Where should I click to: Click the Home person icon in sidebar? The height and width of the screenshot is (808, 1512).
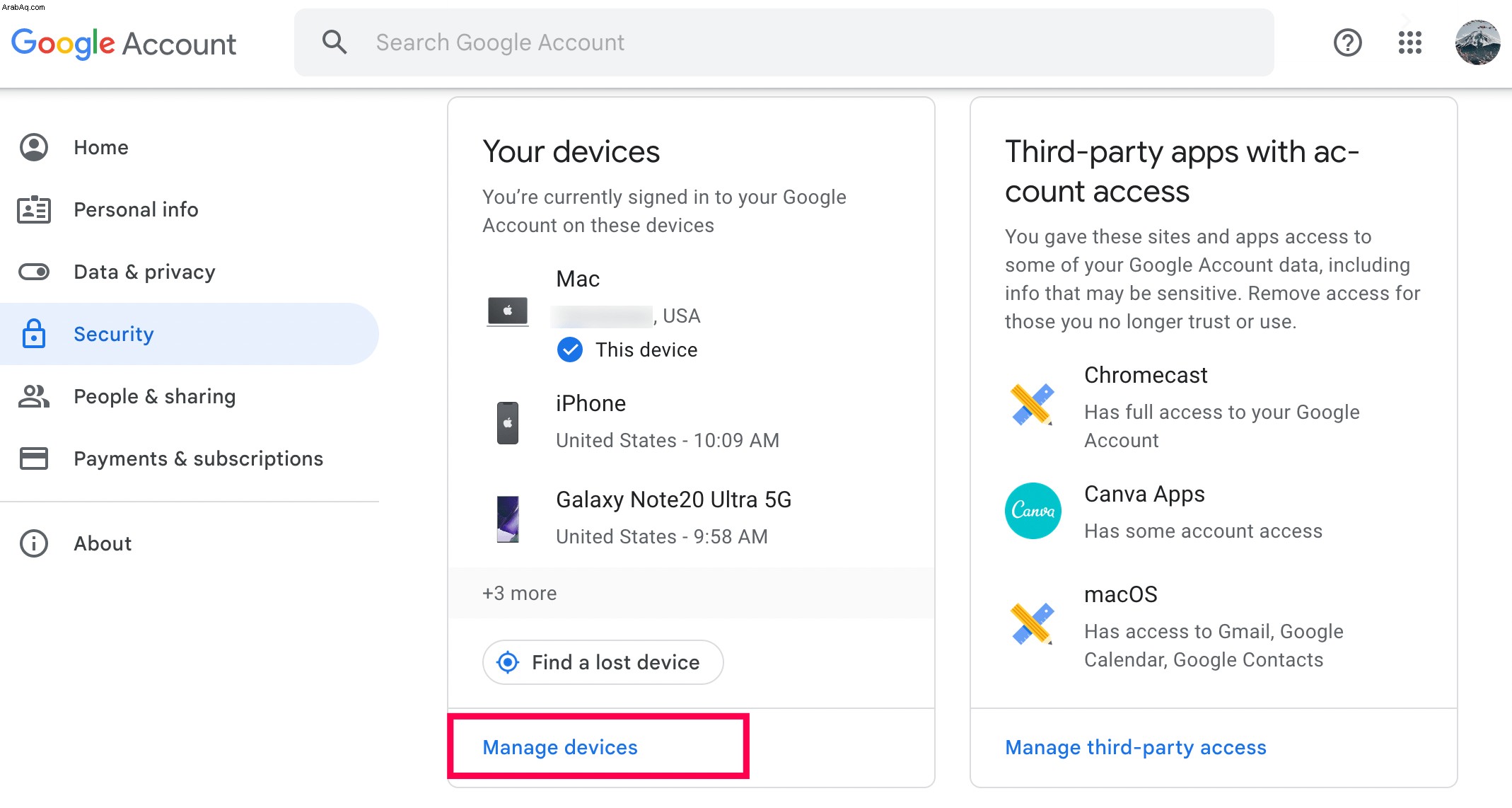click(34, 147)
